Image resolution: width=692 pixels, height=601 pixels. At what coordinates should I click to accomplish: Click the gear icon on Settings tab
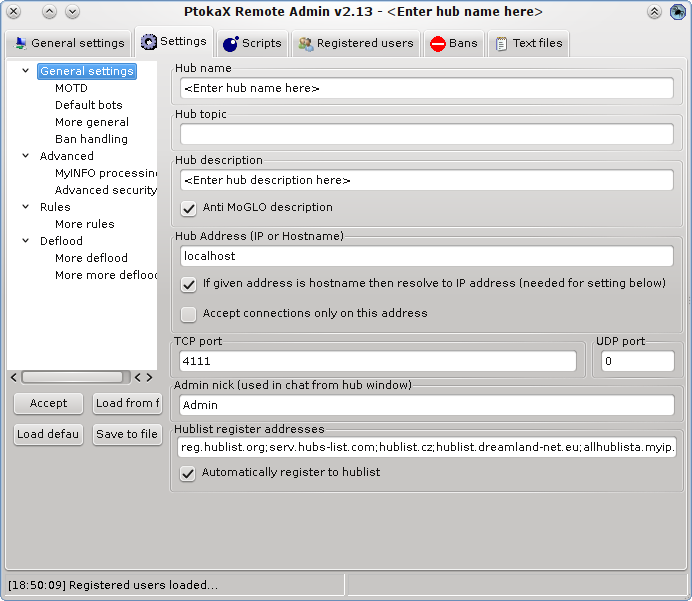[x=149, y=42]
